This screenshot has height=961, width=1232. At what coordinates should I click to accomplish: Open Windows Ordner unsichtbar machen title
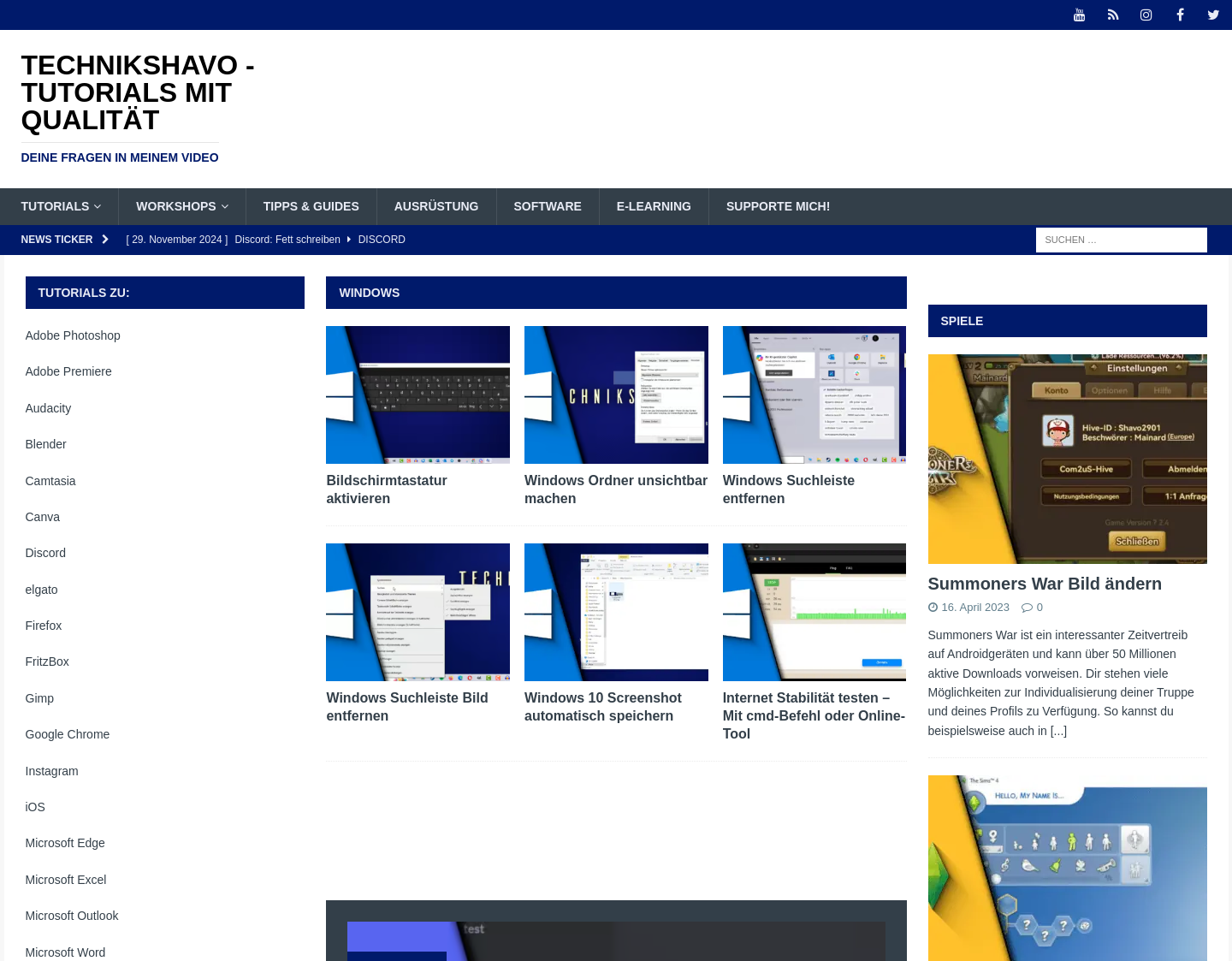[x=616, y=489]
